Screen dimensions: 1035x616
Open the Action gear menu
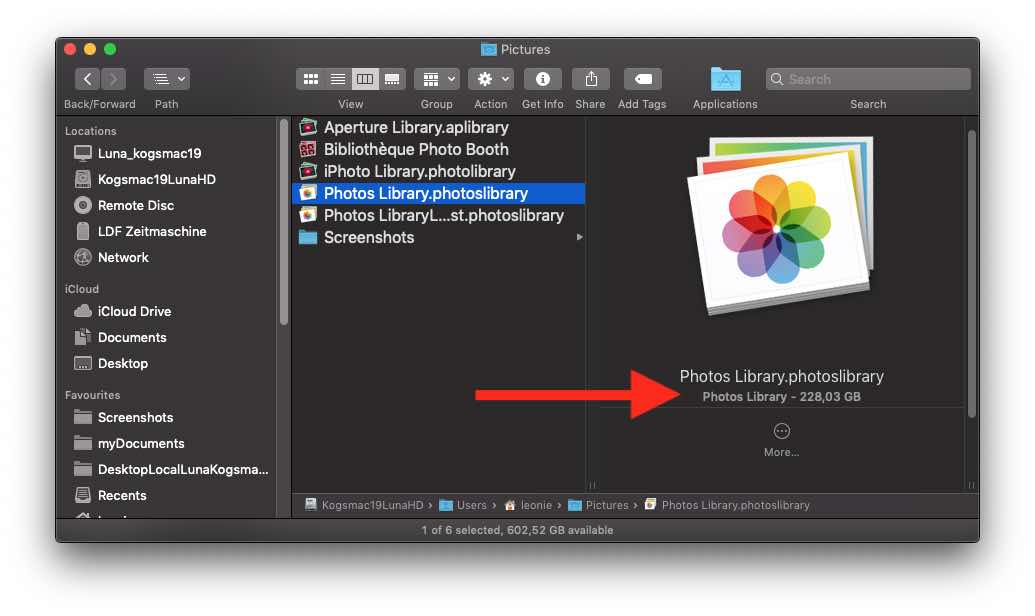(x=490, y=79)
